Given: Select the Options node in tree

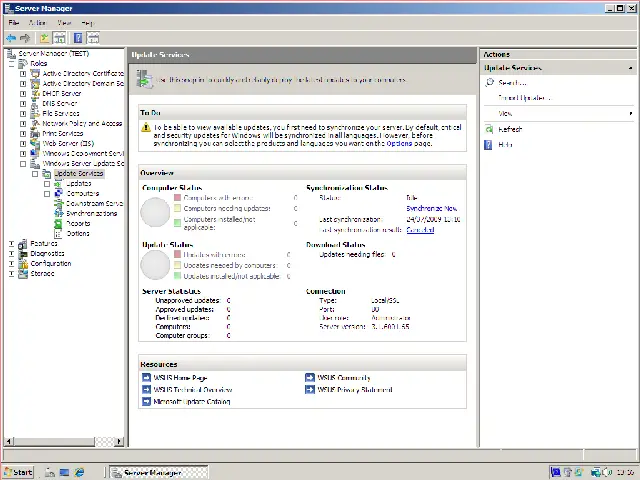Looking at the screenshot, I should (77, 233).
